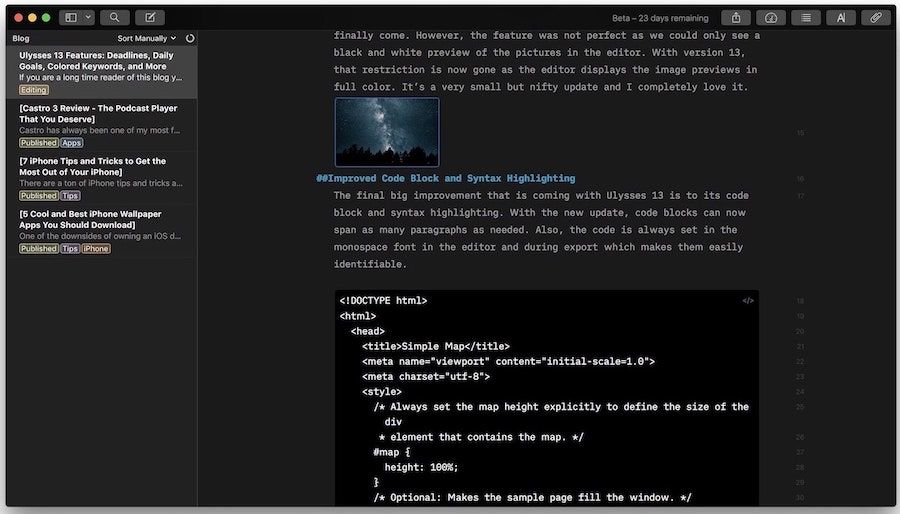Click the goal progress circle icon

click(190, 38)
